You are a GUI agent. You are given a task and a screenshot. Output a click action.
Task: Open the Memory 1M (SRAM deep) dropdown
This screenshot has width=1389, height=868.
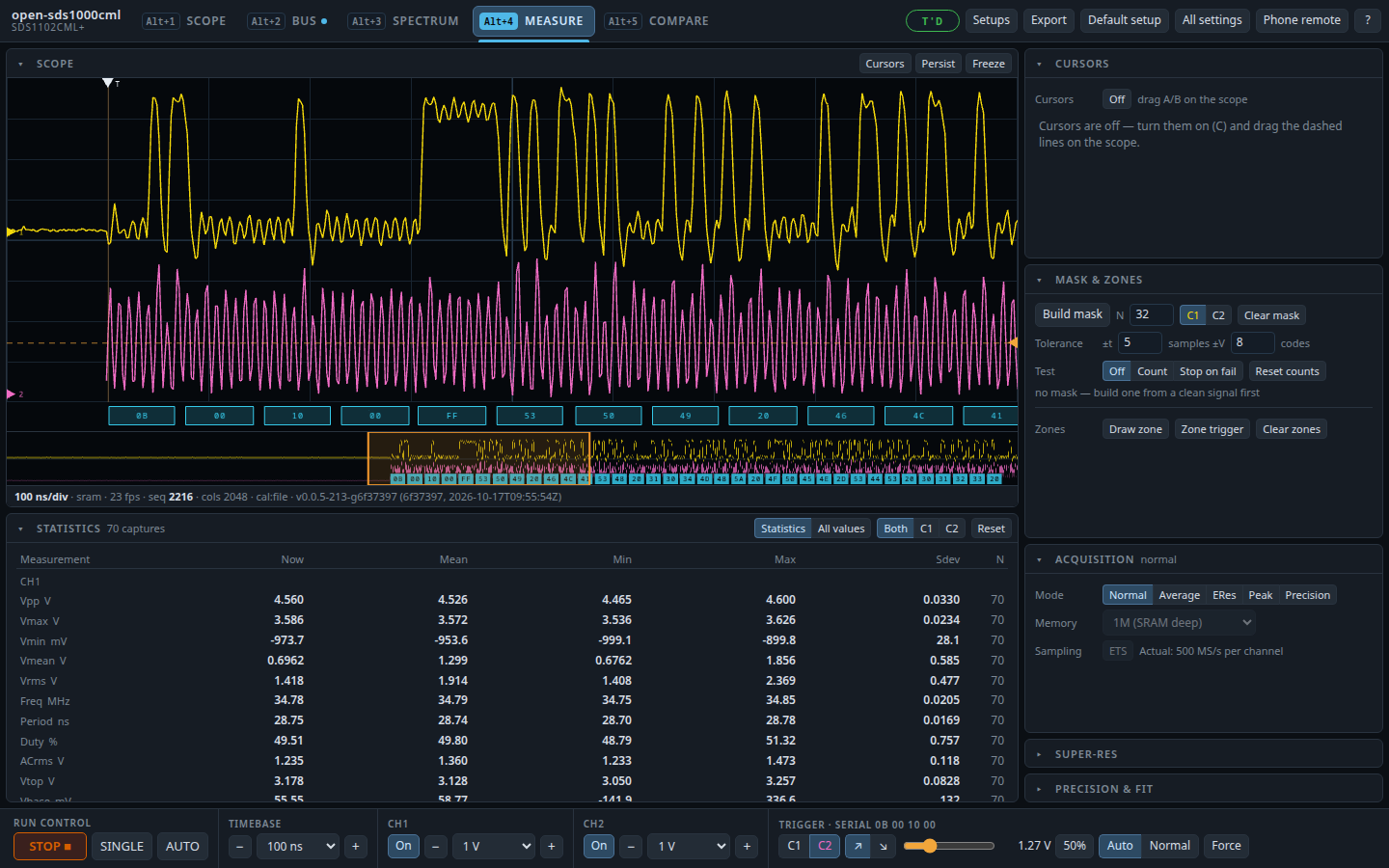[1179, 623]
